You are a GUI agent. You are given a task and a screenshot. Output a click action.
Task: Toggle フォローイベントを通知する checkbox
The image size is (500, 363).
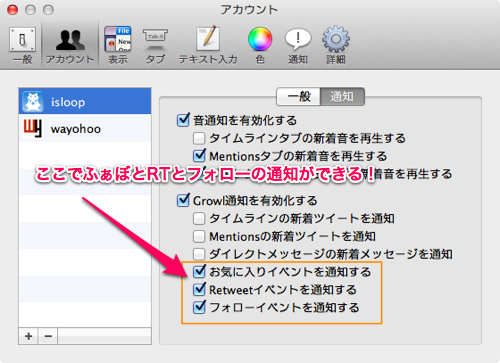[199, 307]
